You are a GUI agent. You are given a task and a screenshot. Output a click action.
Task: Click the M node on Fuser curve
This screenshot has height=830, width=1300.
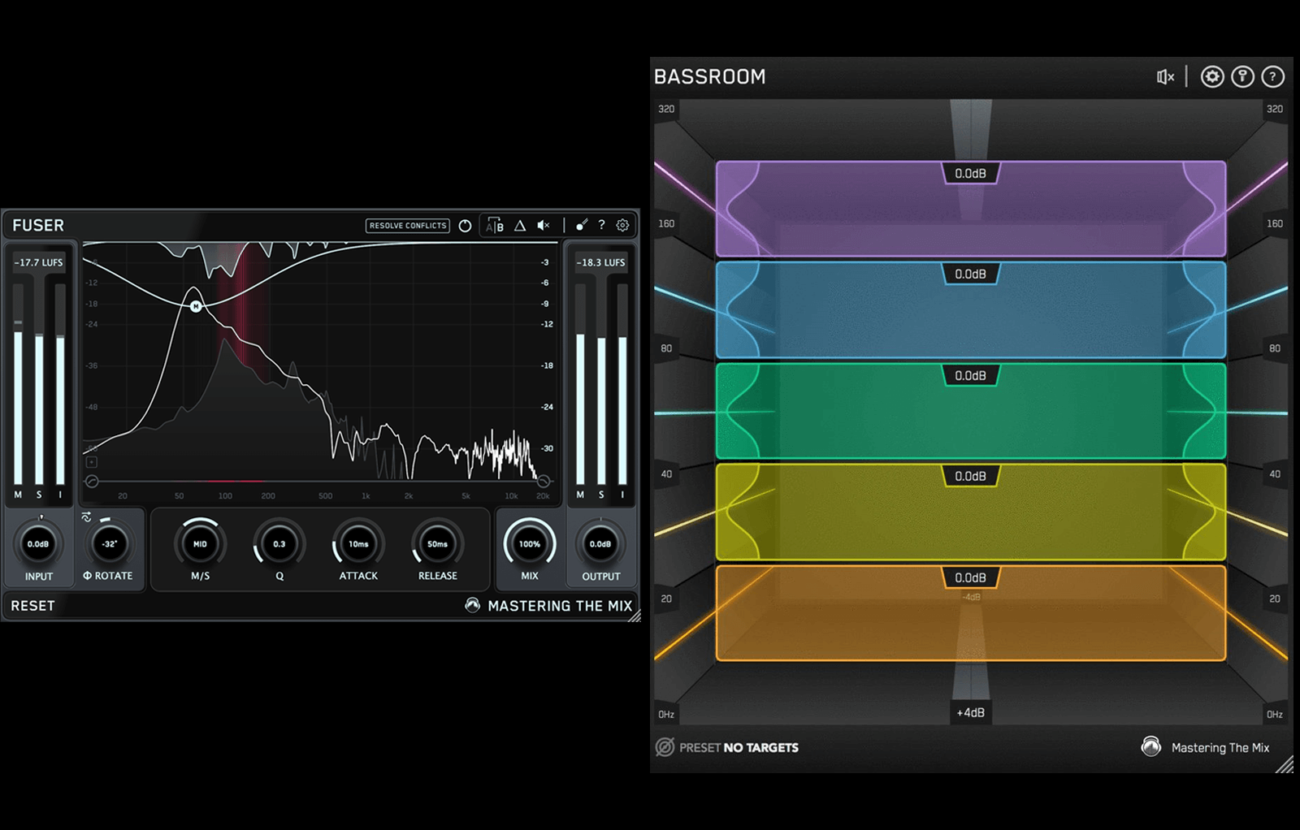196,306
